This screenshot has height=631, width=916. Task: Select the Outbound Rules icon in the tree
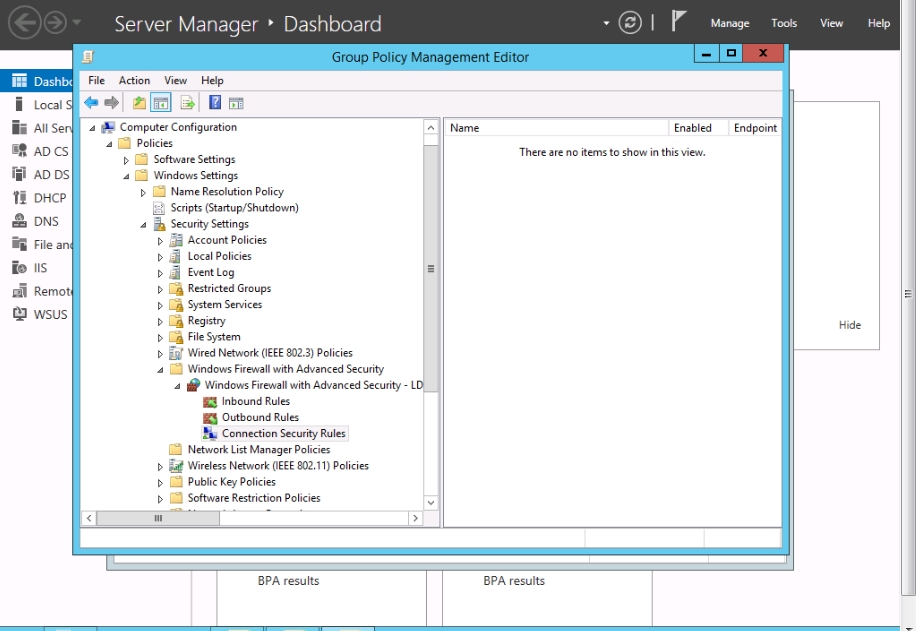click(x=210, y=418)
